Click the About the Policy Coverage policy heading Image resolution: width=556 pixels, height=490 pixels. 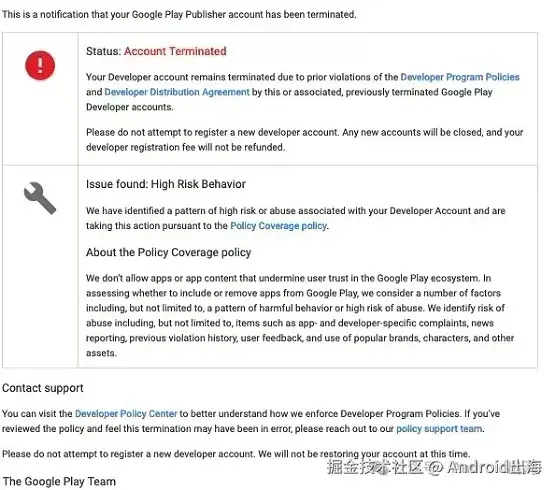[x=168, y=252]
